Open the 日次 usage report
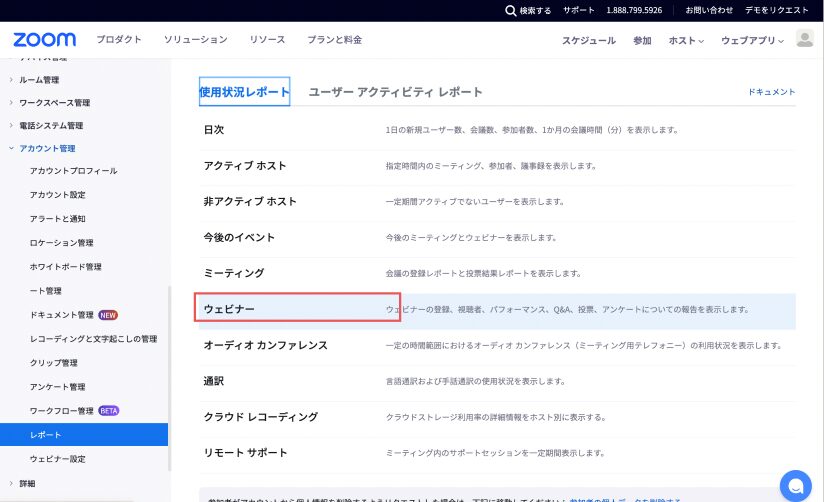Image resolution: width=824 pixels, height=502 pixels. click(214, 130)
